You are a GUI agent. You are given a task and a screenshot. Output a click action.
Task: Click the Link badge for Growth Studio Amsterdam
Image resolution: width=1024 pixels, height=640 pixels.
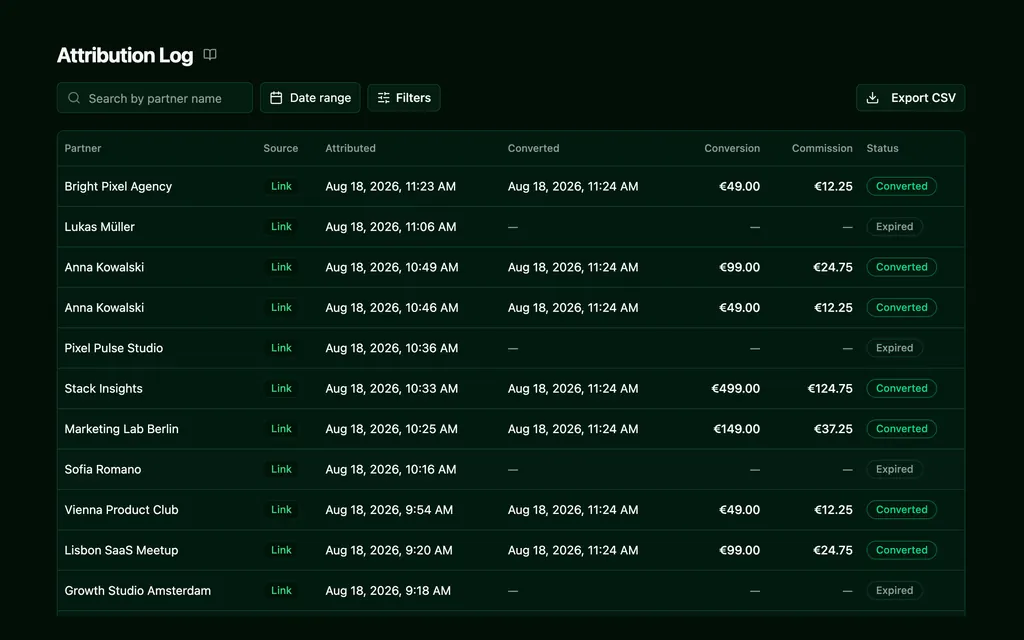281,590
